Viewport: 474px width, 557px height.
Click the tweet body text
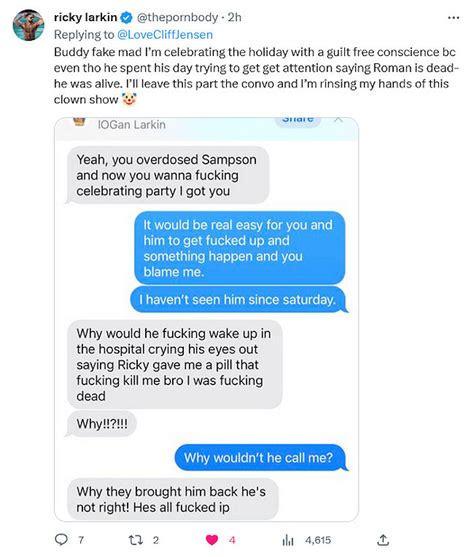(x=257, y=76)
